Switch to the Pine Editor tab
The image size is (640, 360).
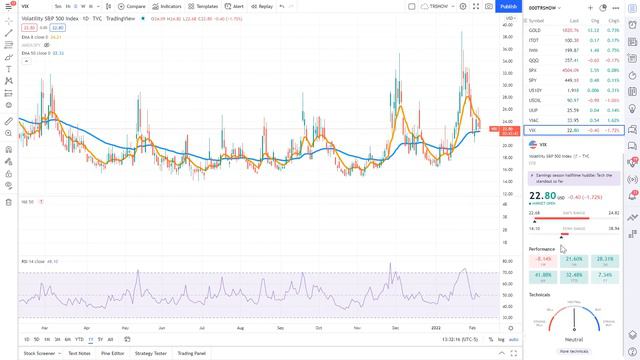tap(113, 353)
